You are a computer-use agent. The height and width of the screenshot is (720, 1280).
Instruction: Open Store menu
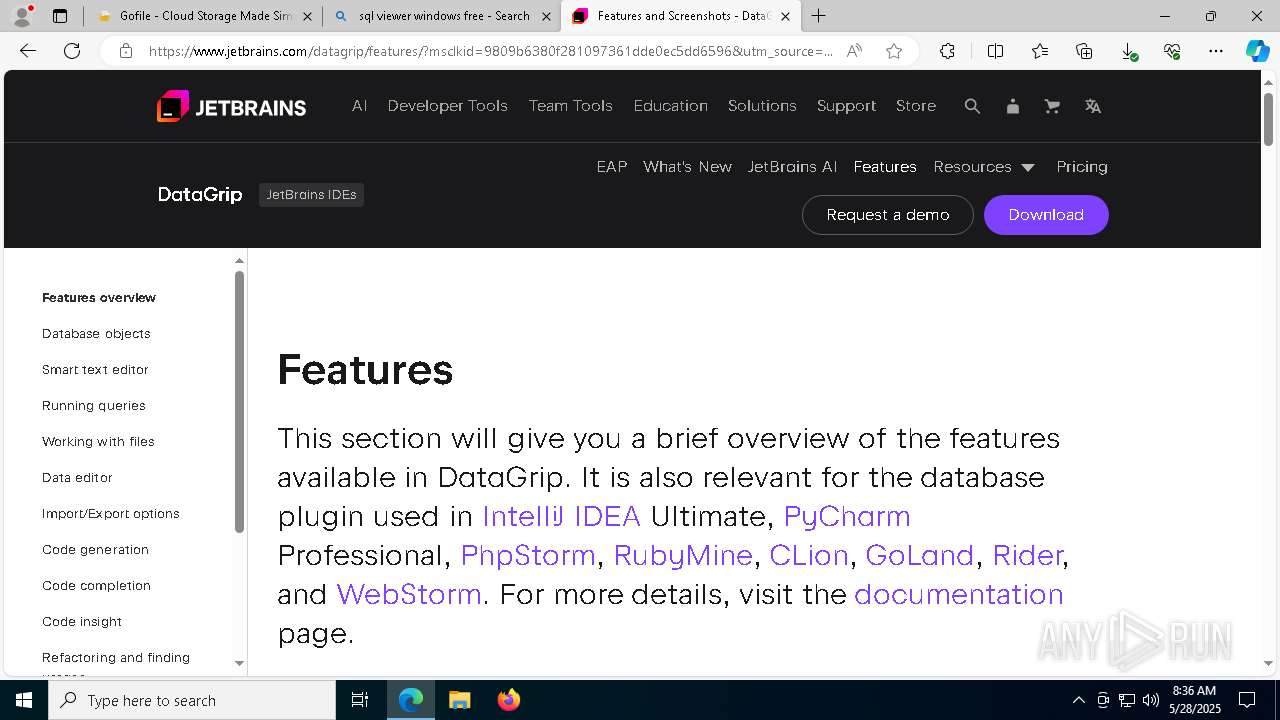(915, 106)
